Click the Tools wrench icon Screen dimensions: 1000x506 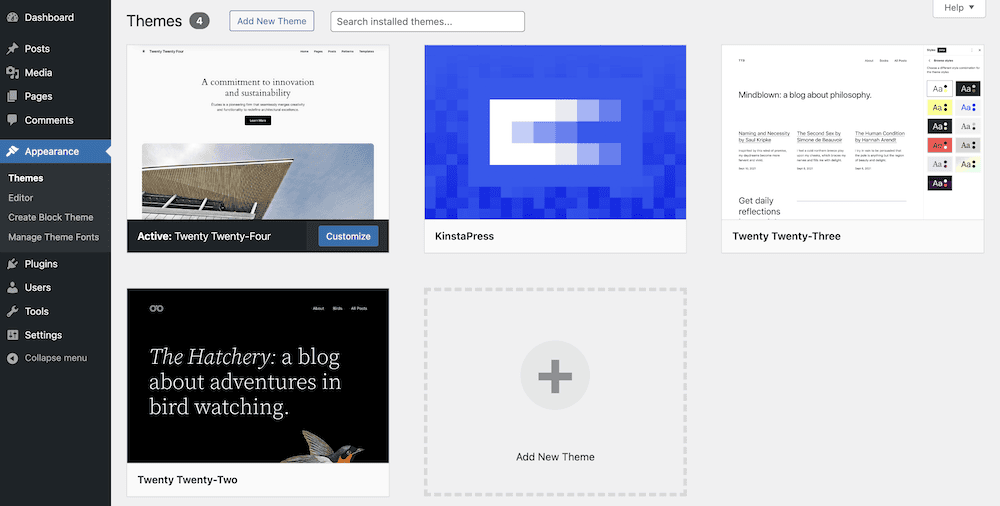pos(12,311)
